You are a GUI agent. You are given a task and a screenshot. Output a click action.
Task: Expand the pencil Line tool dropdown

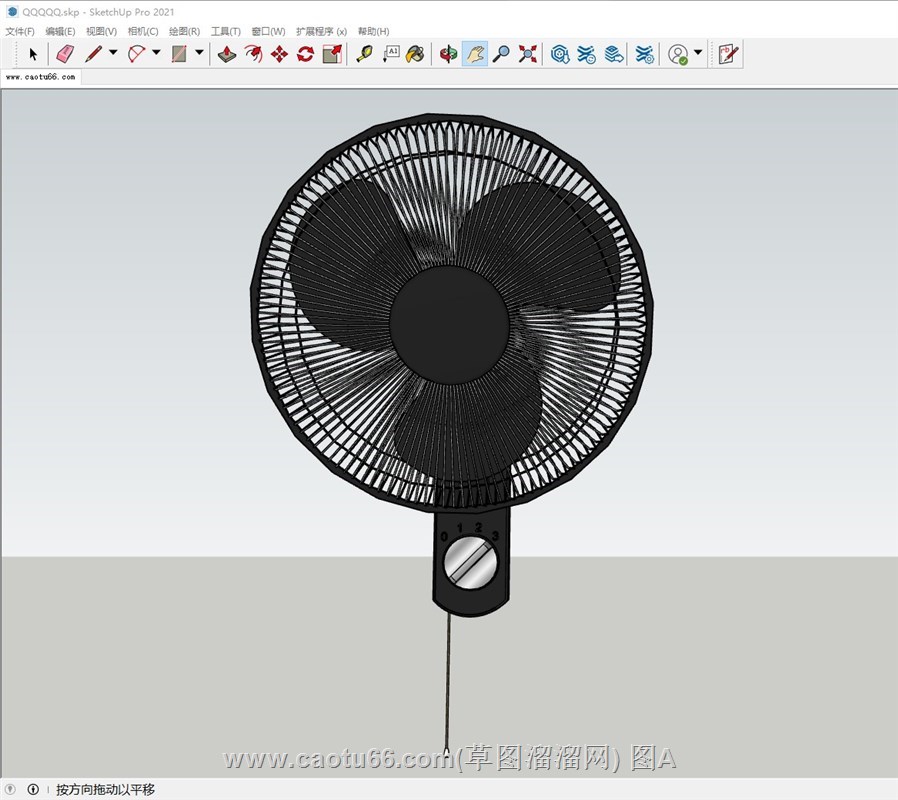(x=113, y=53)
